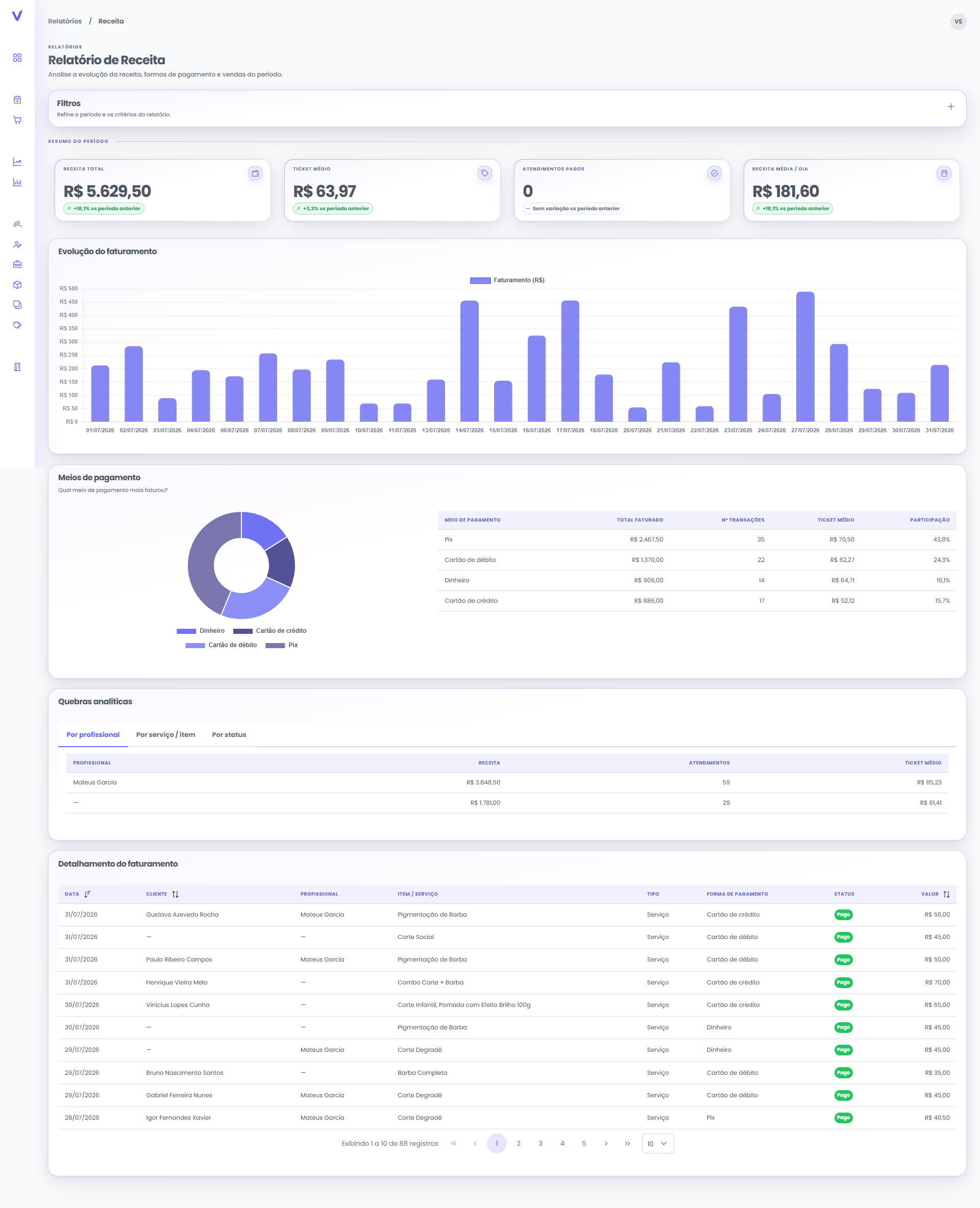Go to page 2 of results

pyautogui.click(x=518, y=1144)
